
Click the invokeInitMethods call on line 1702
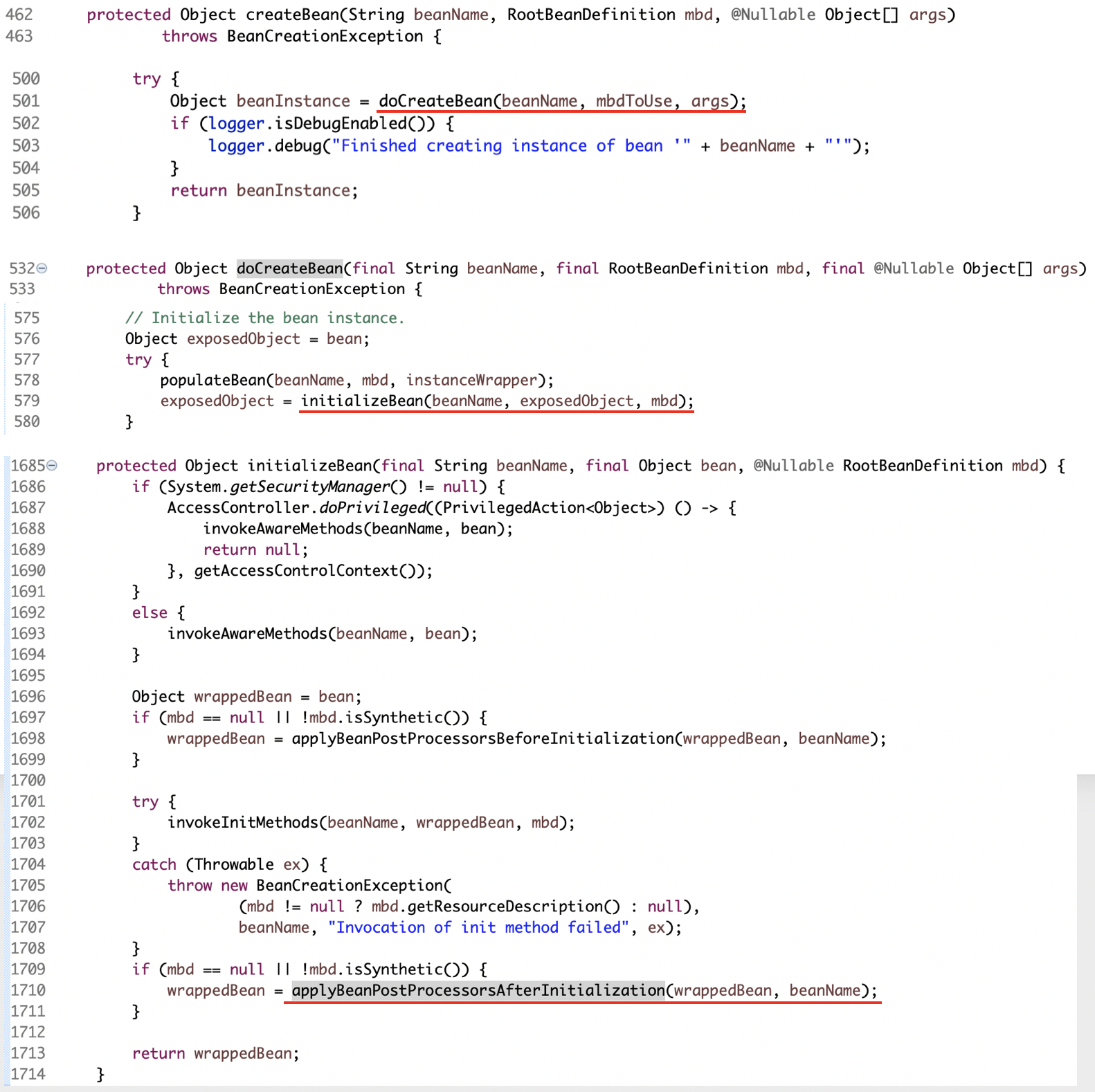click(243, 822)
